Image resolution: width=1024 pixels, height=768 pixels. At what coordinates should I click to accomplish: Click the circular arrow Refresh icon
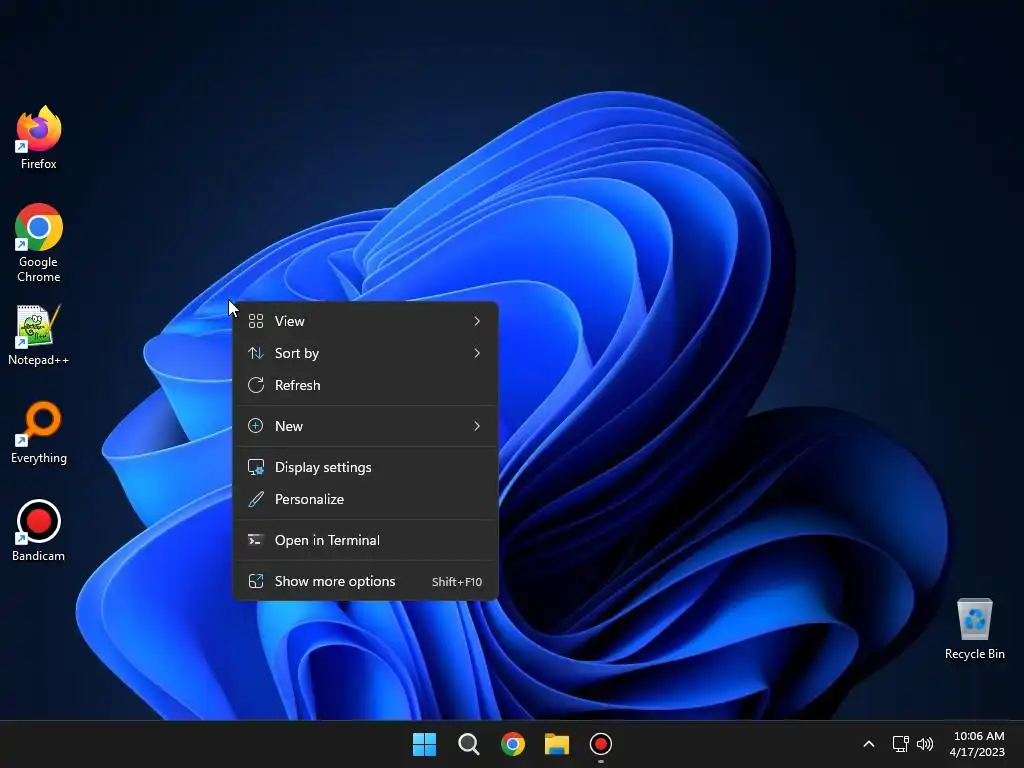[x=256, y=385]
